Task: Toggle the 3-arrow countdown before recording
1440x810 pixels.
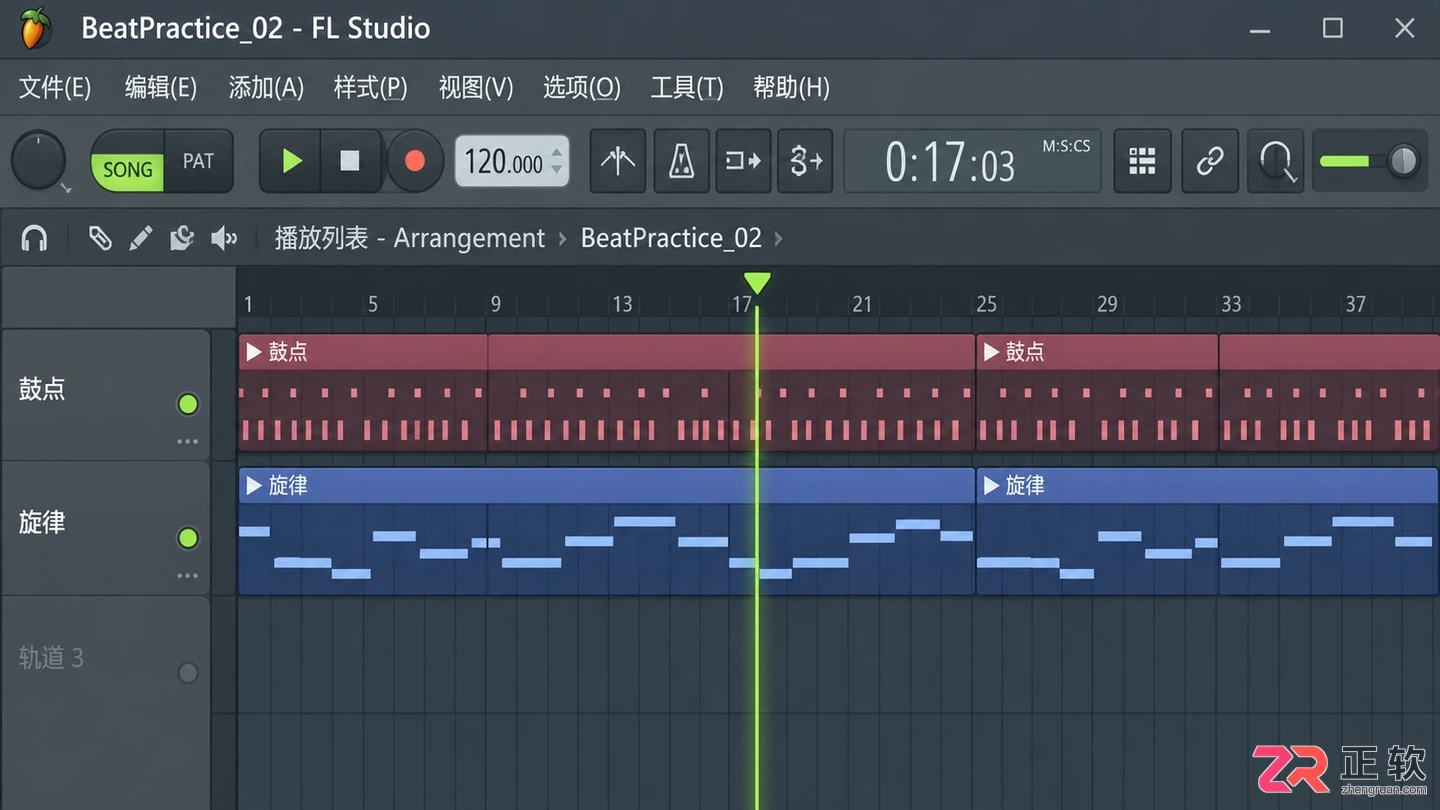Action: (x=805, y=161)
